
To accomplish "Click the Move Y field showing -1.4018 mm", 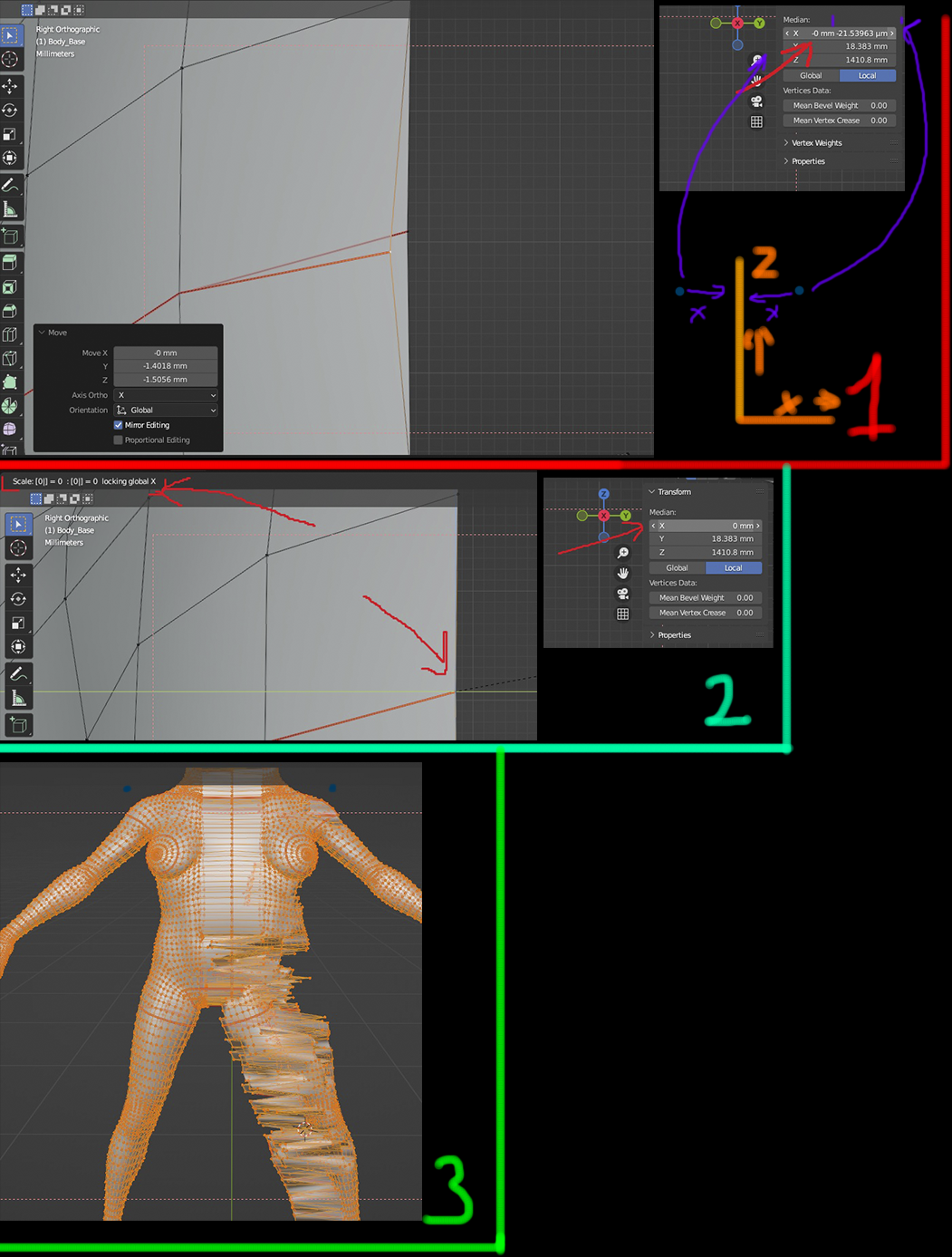I will pos(166,366).
